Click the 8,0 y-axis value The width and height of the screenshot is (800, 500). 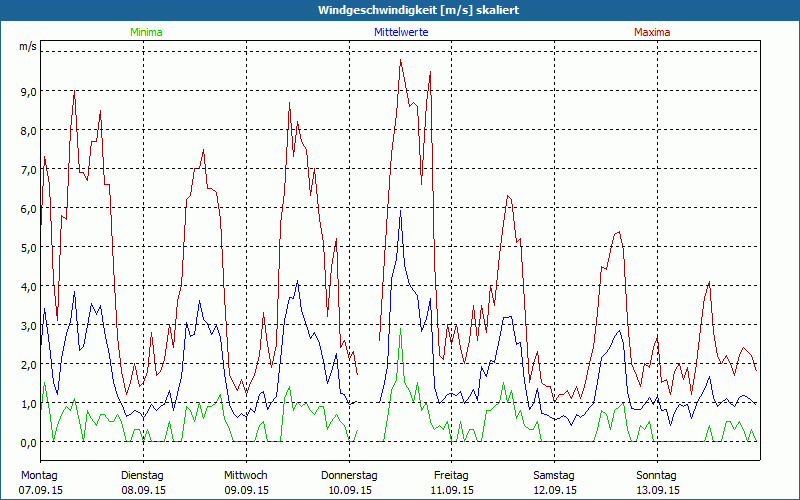(28, 130)
